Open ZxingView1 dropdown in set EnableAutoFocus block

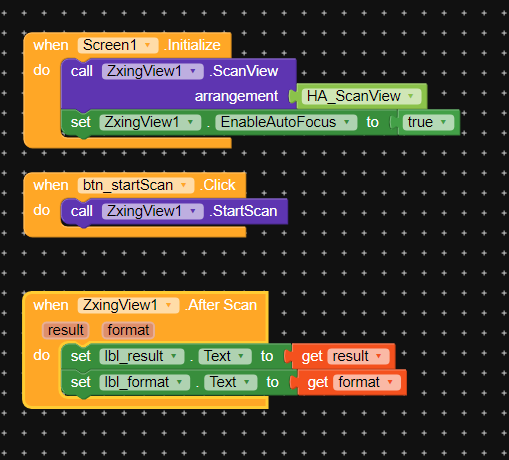[150, 122]
